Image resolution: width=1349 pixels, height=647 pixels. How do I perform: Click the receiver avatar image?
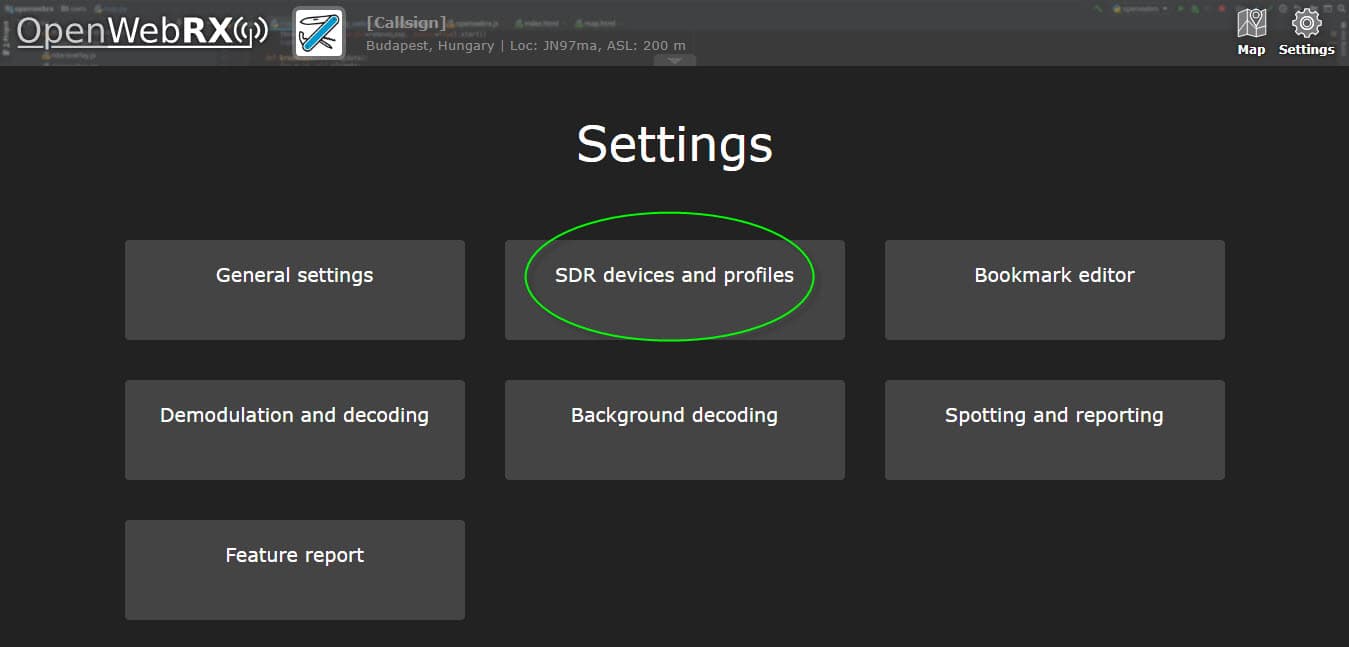320,32
